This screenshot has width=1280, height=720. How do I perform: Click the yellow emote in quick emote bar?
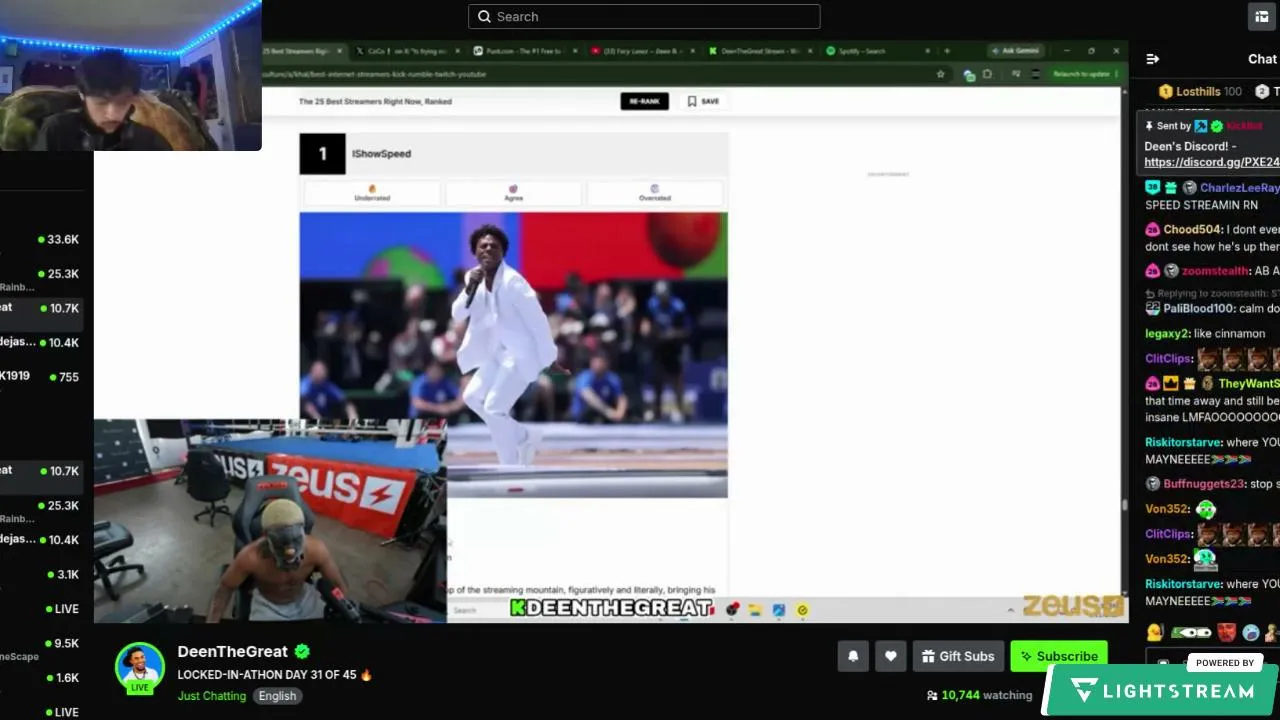[x=1155, y=632]
